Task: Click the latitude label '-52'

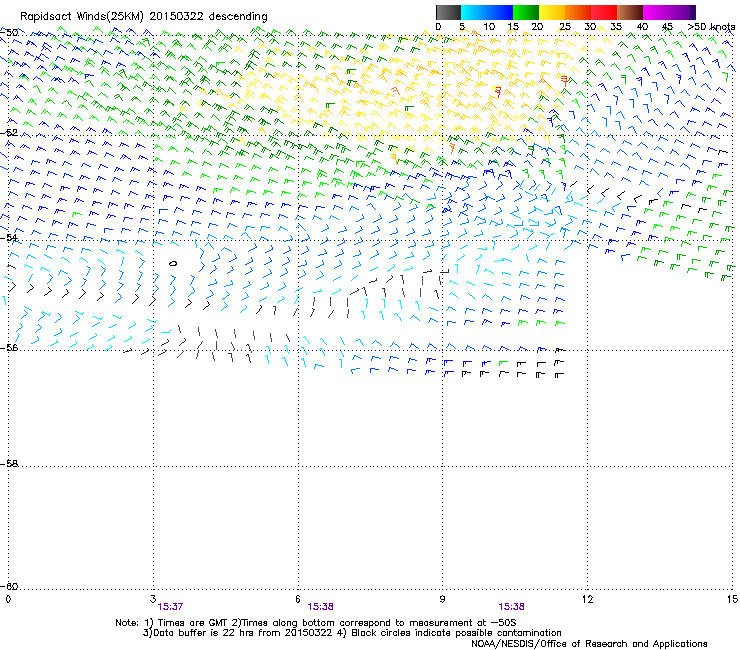Action: (9, 133)
